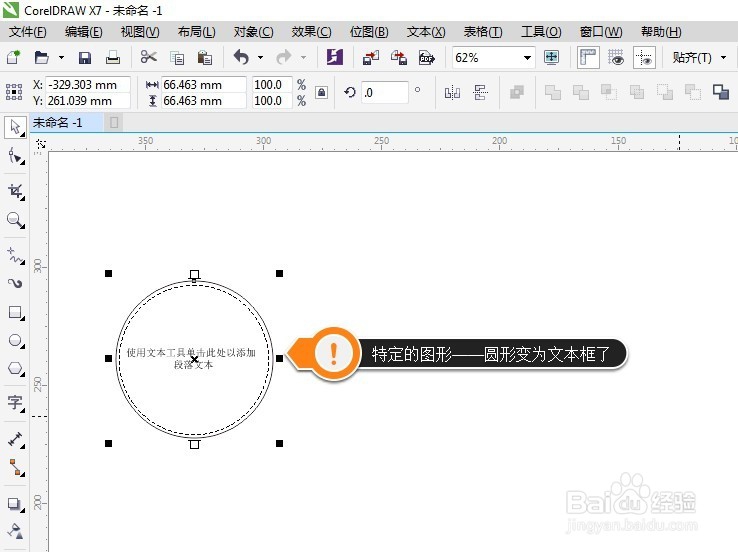Screen dimensions: 738x552
Task: Select the Pick tool
Action: click(x=15, y=127)
